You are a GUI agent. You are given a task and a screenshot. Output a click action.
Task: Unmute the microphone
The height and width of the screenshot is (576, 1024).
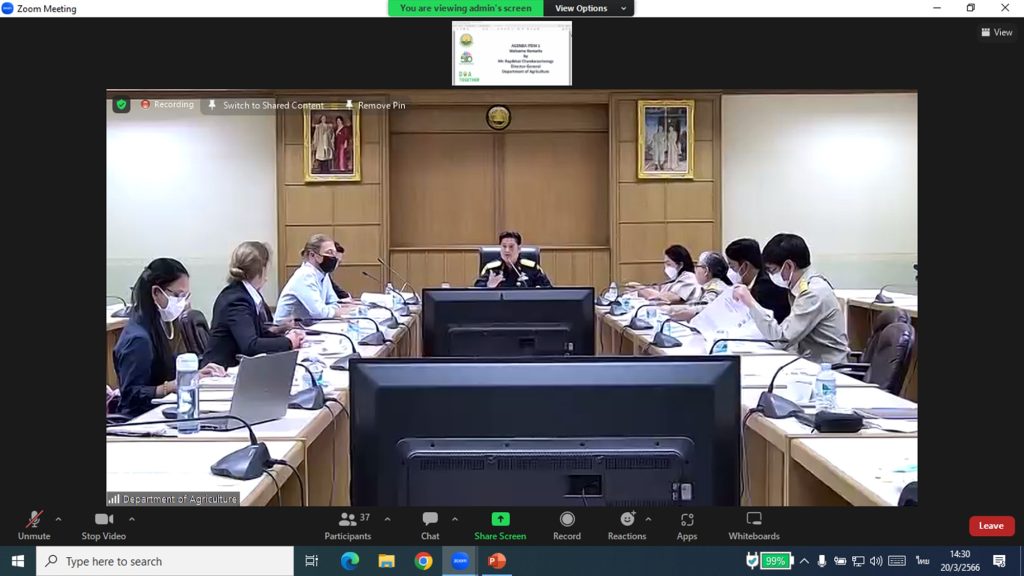34,526
